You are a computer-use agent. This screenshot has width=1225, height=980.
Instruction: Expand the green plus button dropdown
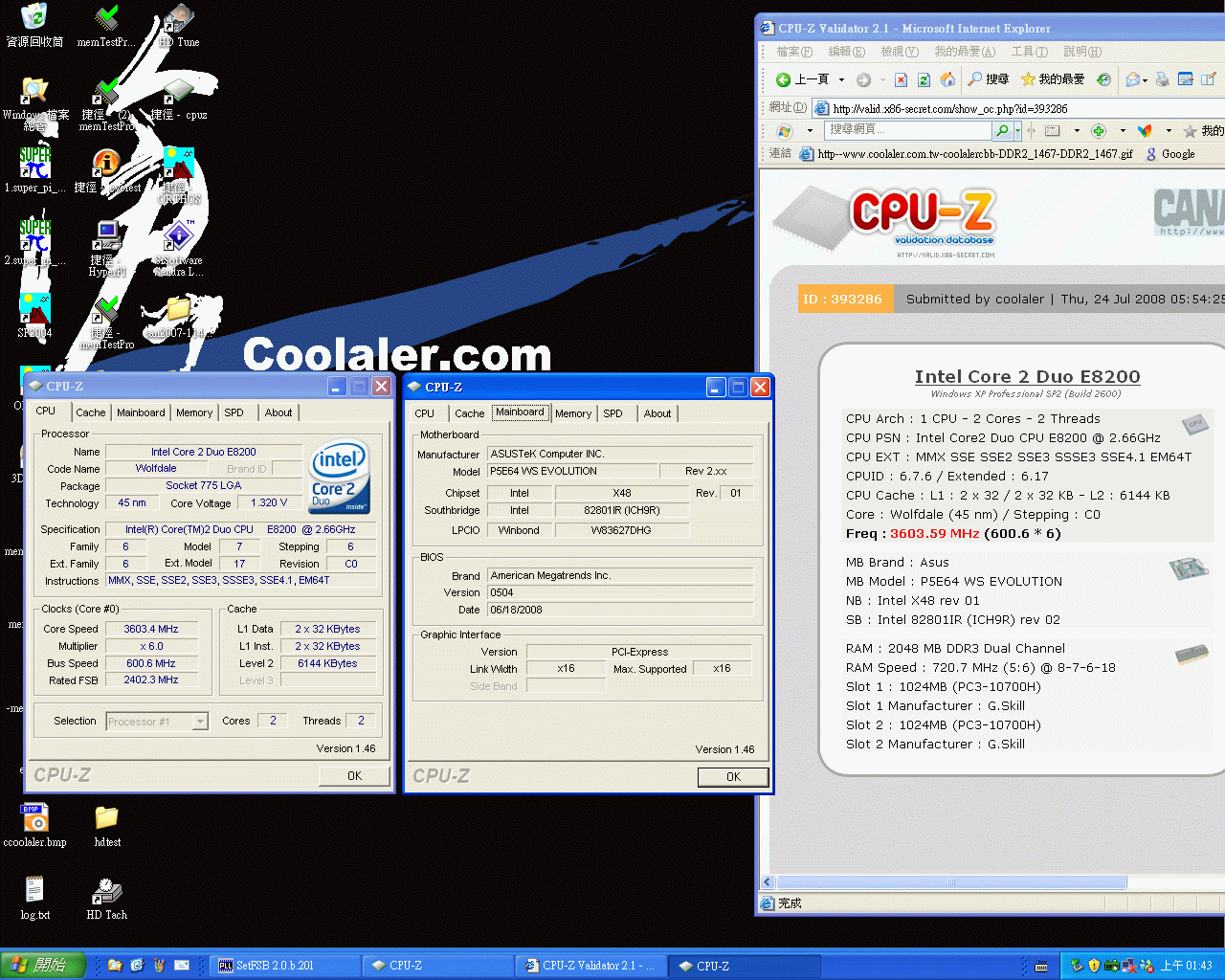click(x=1123, y=130)
